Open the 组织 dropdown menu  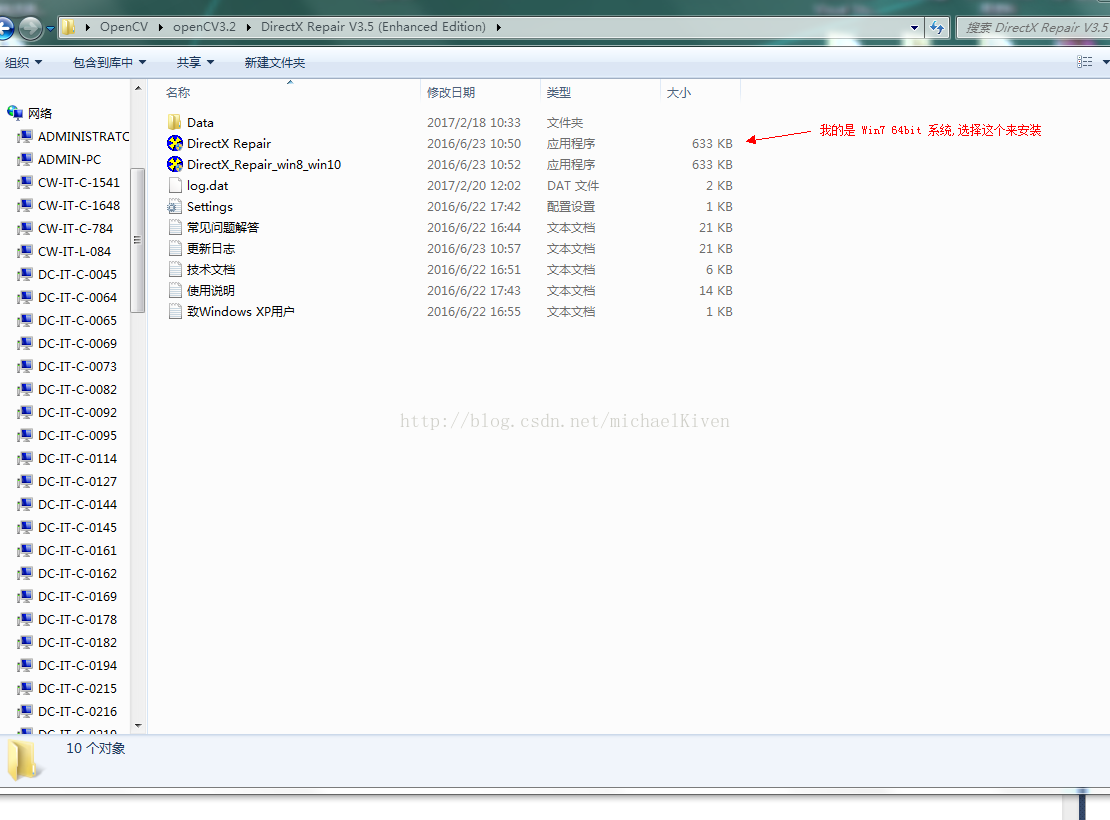[23, 62]
